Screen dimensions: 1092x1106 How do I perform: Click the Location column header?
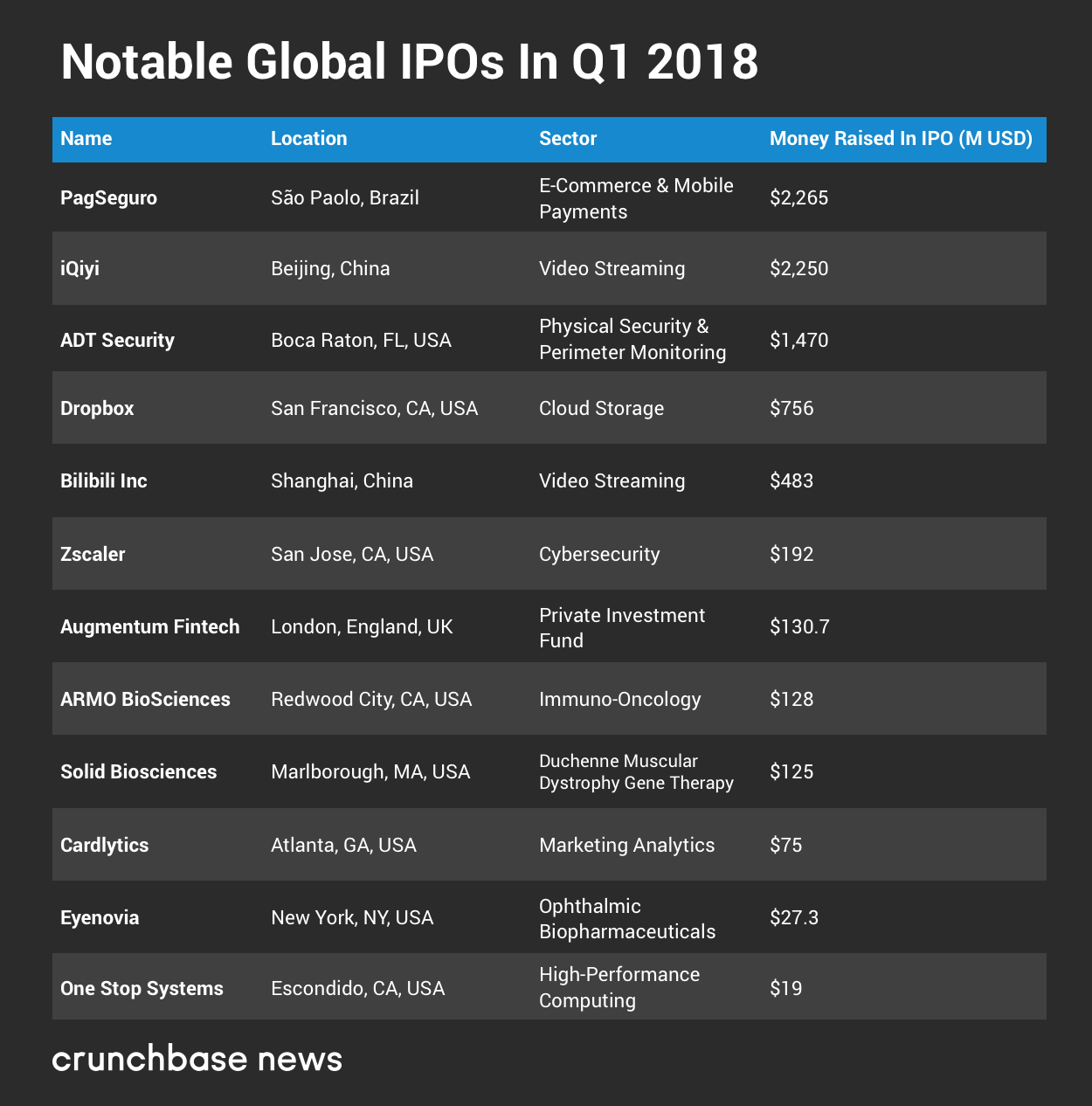point(308,139)
